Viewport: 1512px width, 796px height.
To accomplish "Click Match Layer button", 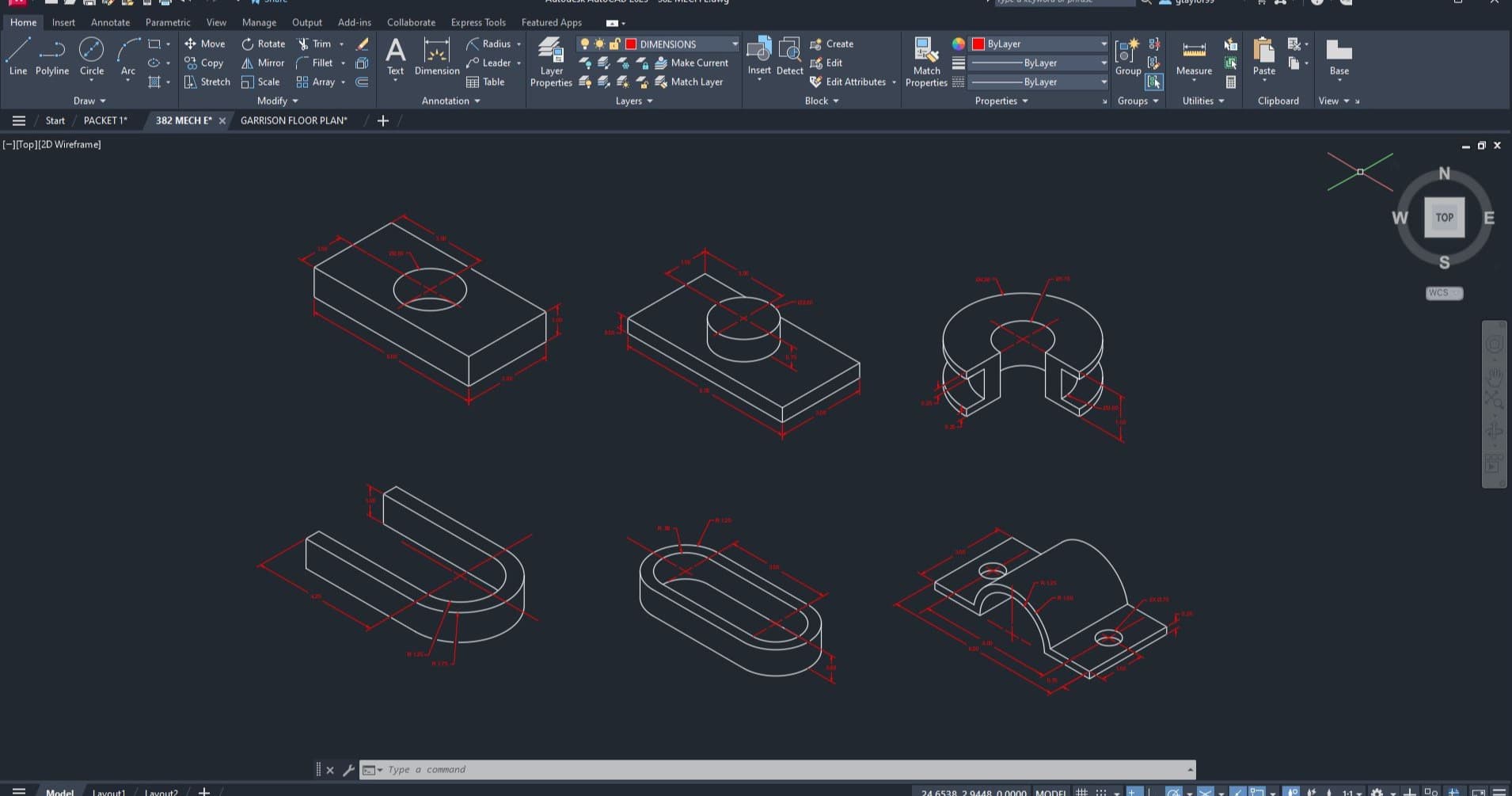I will pyautogui.click(x=690, y=82).
